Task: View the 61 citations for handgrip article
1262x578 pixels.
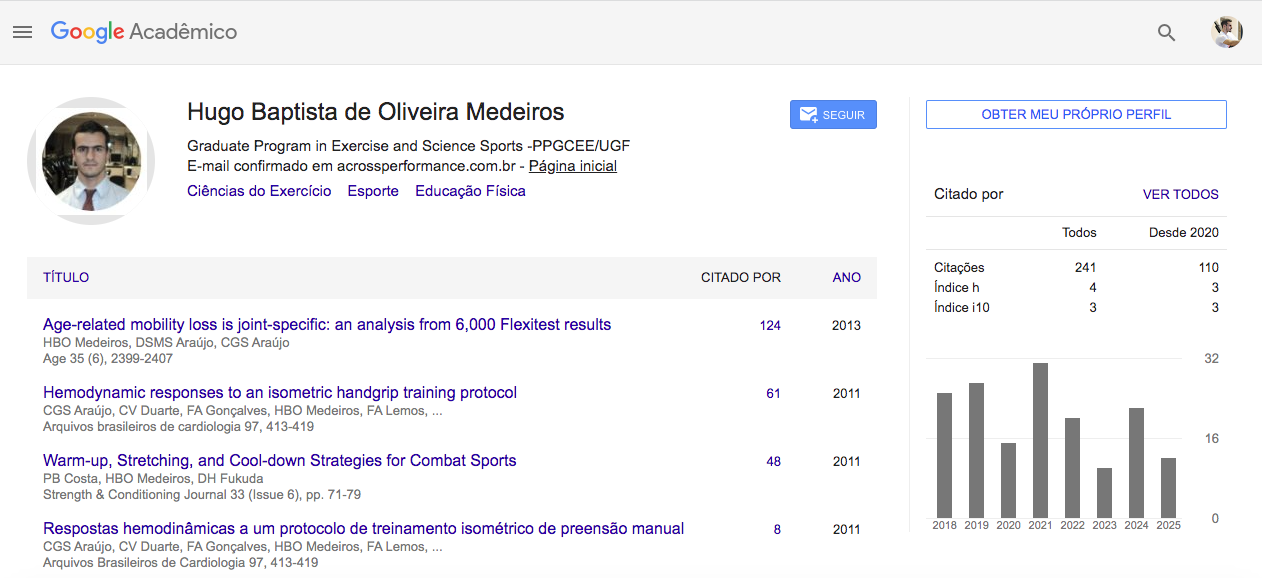Action: coord(773,394)
